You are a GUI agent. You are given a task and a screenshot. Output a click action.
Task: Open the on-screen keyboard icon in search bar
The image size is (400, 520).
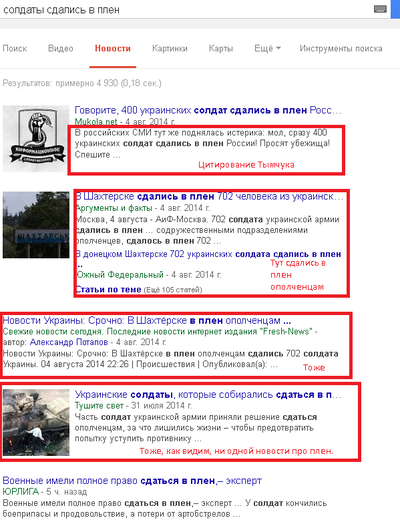[x=380, y=9]
